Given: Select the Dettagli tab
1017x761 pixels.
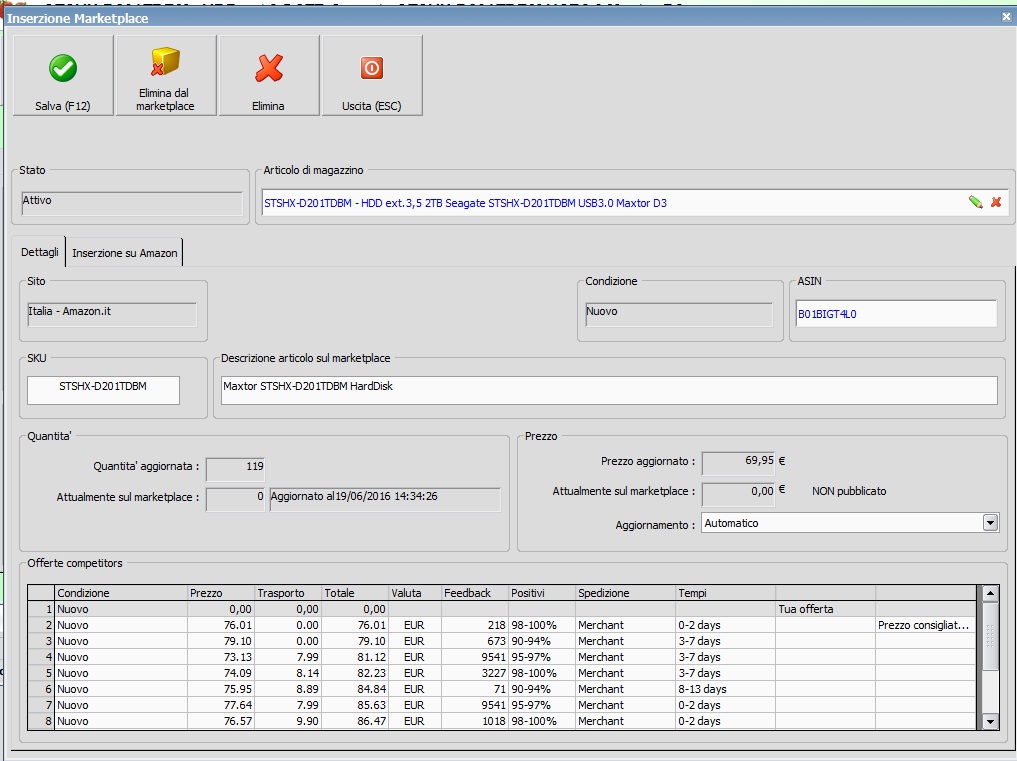Looking at the screenshot, I should coord(40,253).
